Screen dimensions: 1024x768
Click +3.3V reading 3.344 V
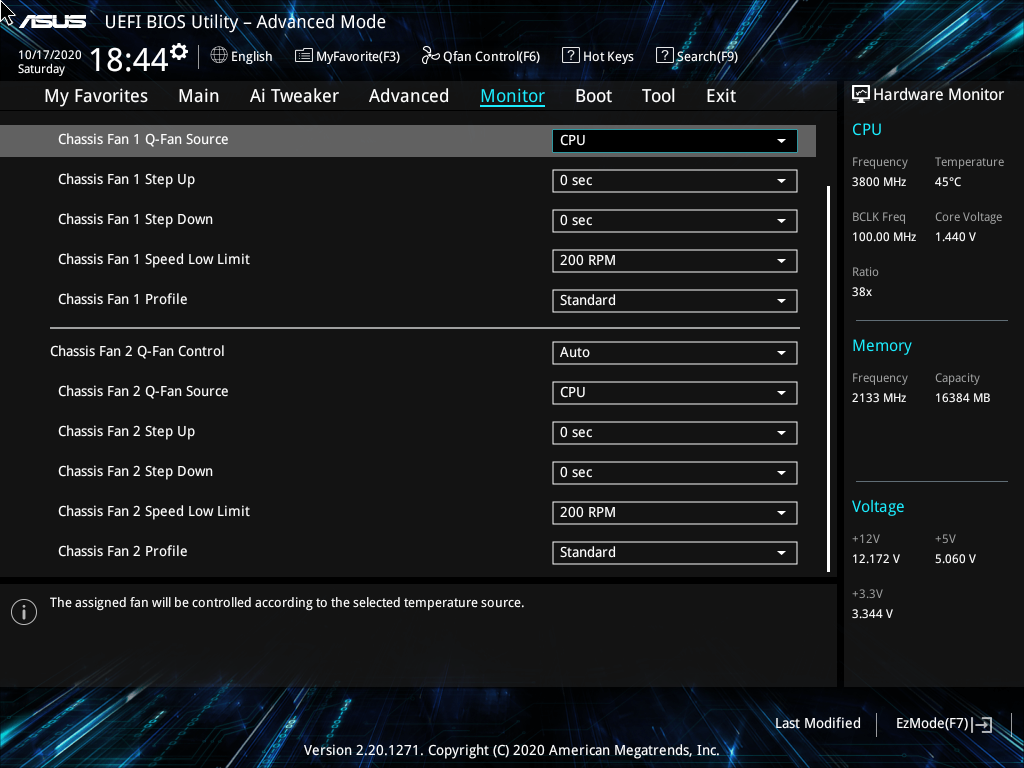872,614
